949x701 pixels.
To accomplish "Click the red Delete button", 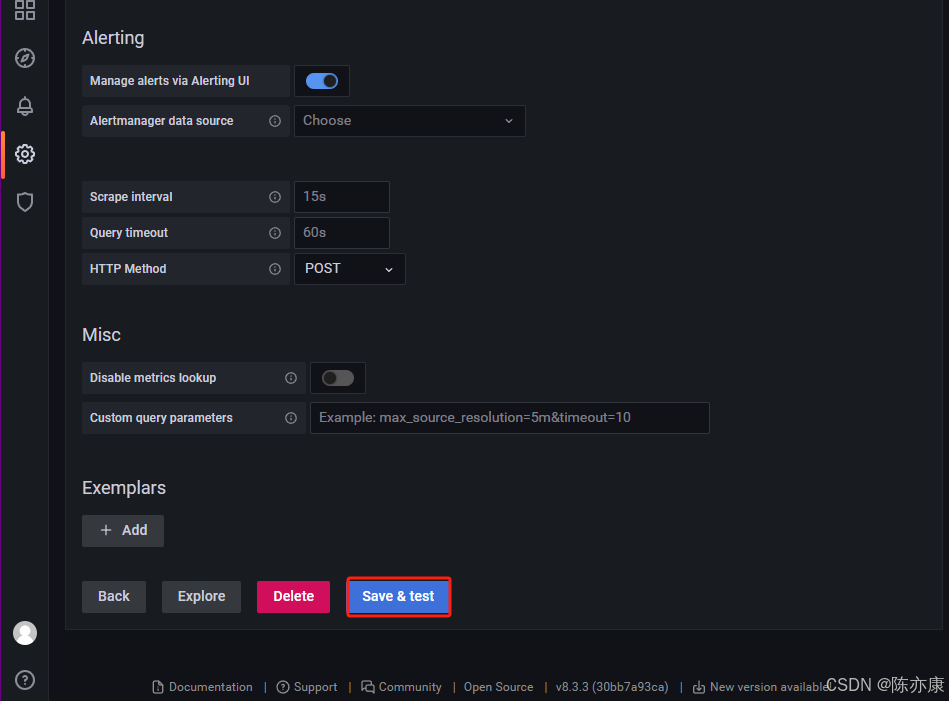I will pos(294,597).
